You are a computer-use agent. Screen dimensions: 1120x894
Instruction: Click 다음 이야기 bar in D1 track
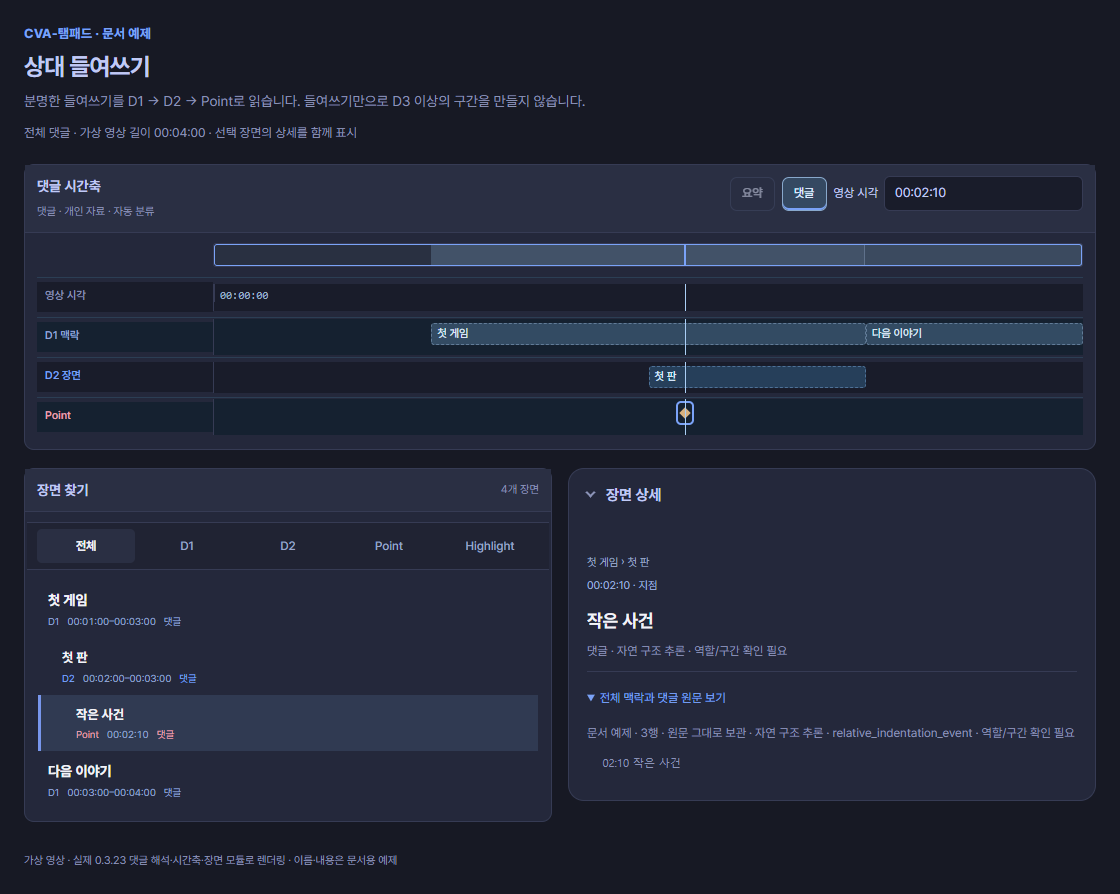[x=974, y=333]
